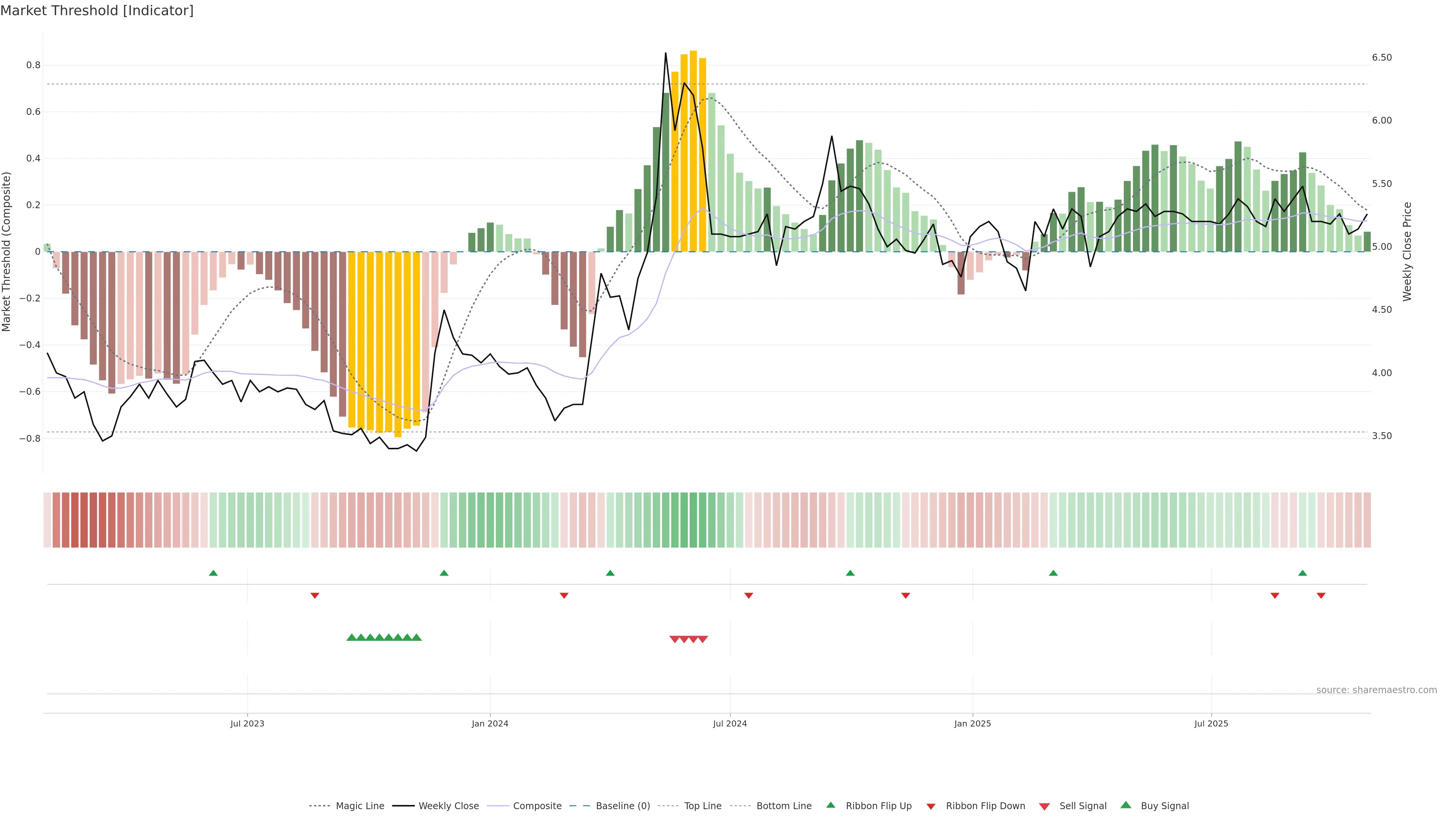The width and height of the screenshot is (1456, 819).
Task: Click the Jul 2024 x-axis label
Action: pyautogui.click(x=730, y=723)
